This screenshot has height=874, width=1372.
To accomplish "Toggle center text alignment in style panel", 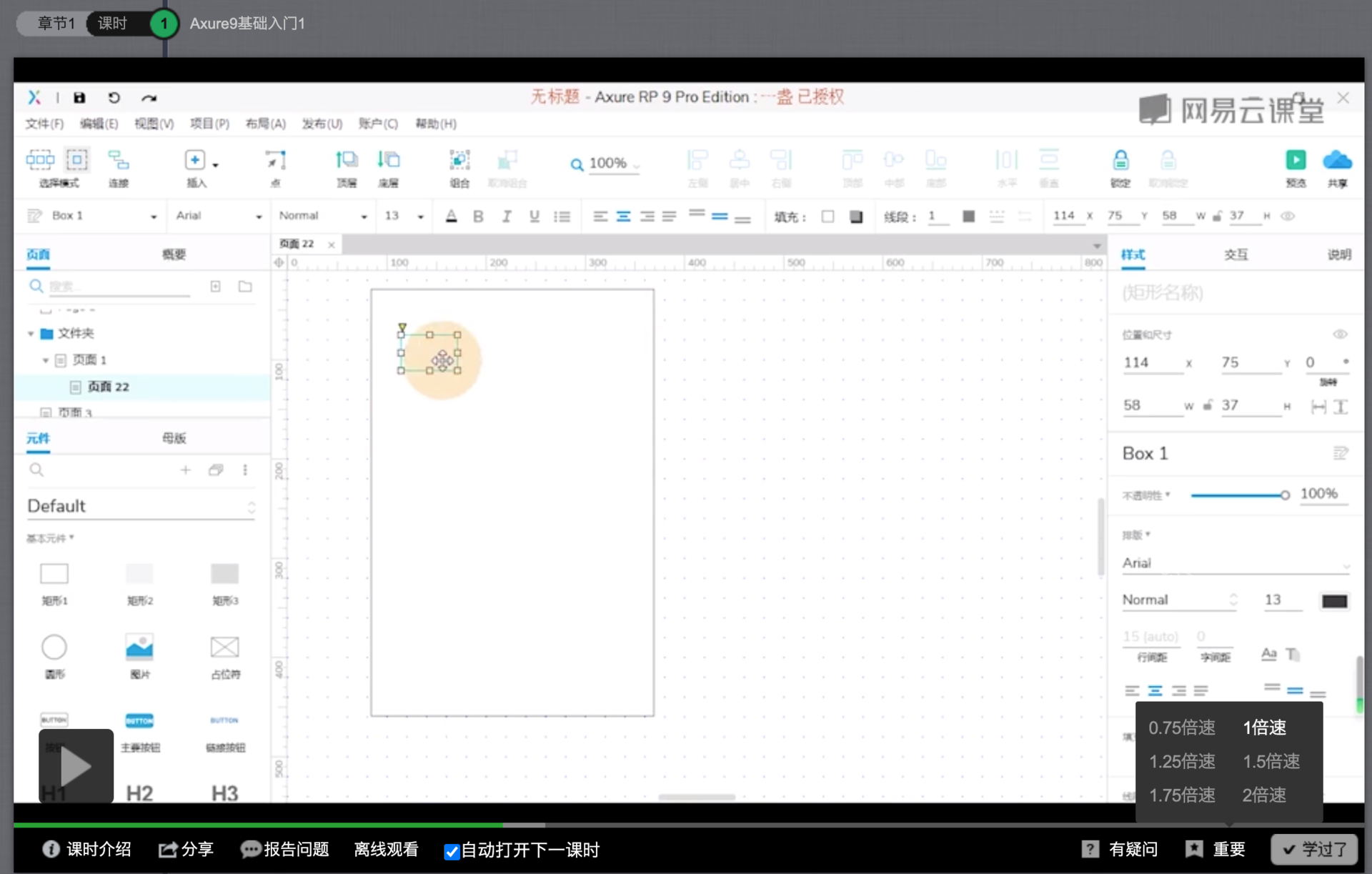I will point(1155,690).
